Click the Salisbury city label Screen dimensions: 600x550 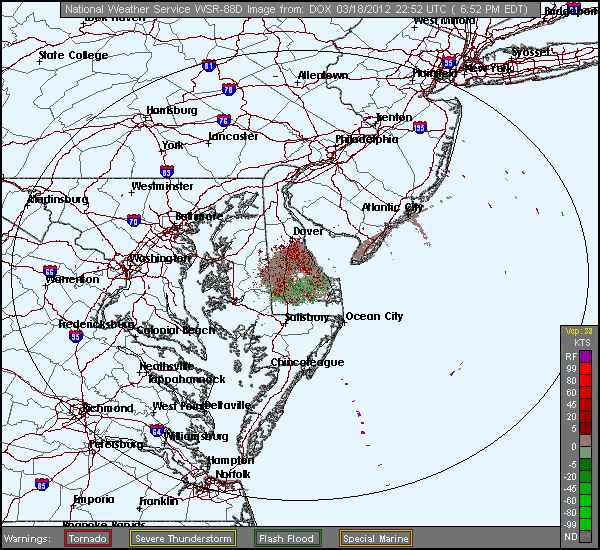pos(307,318)
